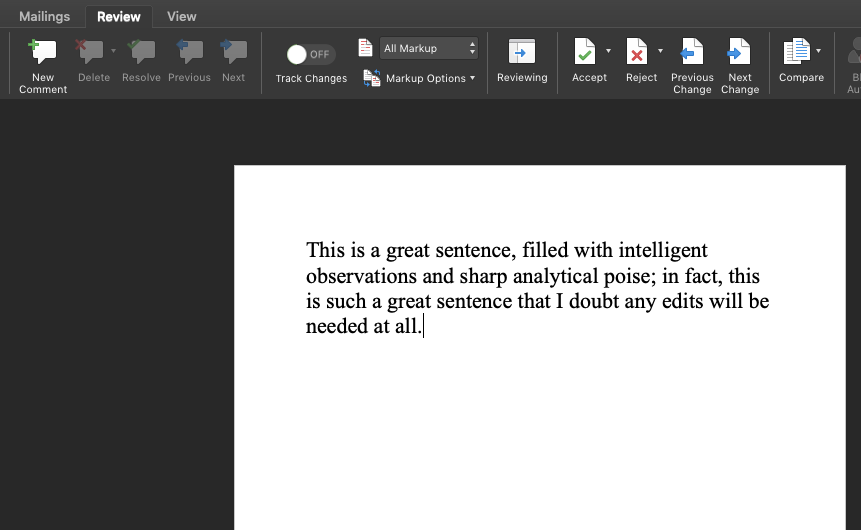861x530 pixels.
Task: Click the Compare documents icon
Action: pyautogui.click(x=797, y=51)
